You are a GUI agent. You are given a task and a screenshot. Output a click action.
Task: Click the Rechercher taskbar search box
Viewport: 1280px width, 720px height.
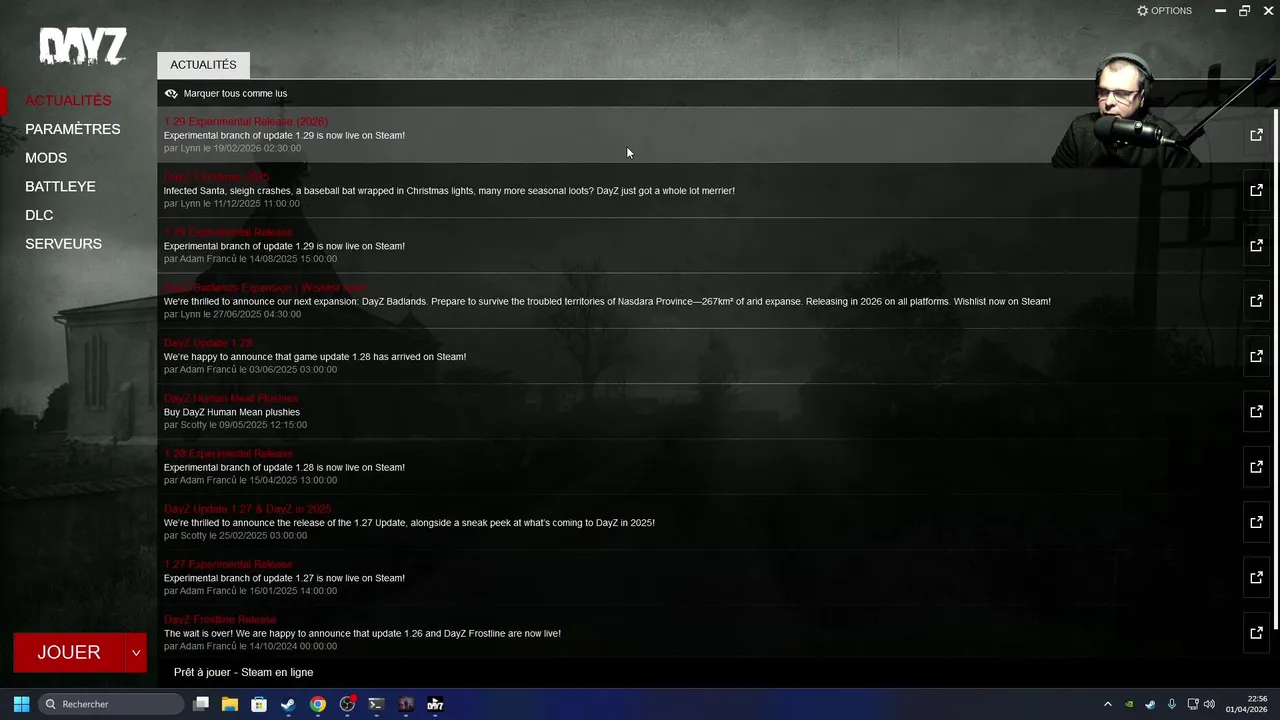point(112,704)
